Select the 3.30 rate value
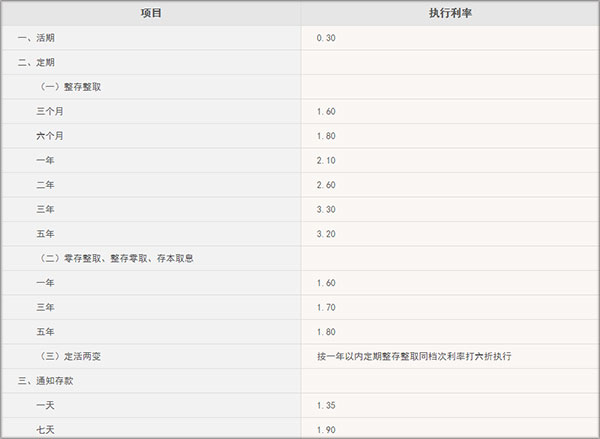The height and width of the screenshot is (439, 600). pyautogui.click(x=325, y=209)
